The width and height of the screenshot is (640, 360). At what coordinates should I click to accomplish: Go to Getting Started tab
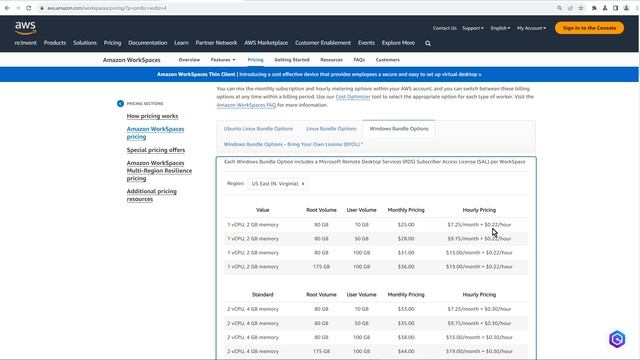pos(292,60)
